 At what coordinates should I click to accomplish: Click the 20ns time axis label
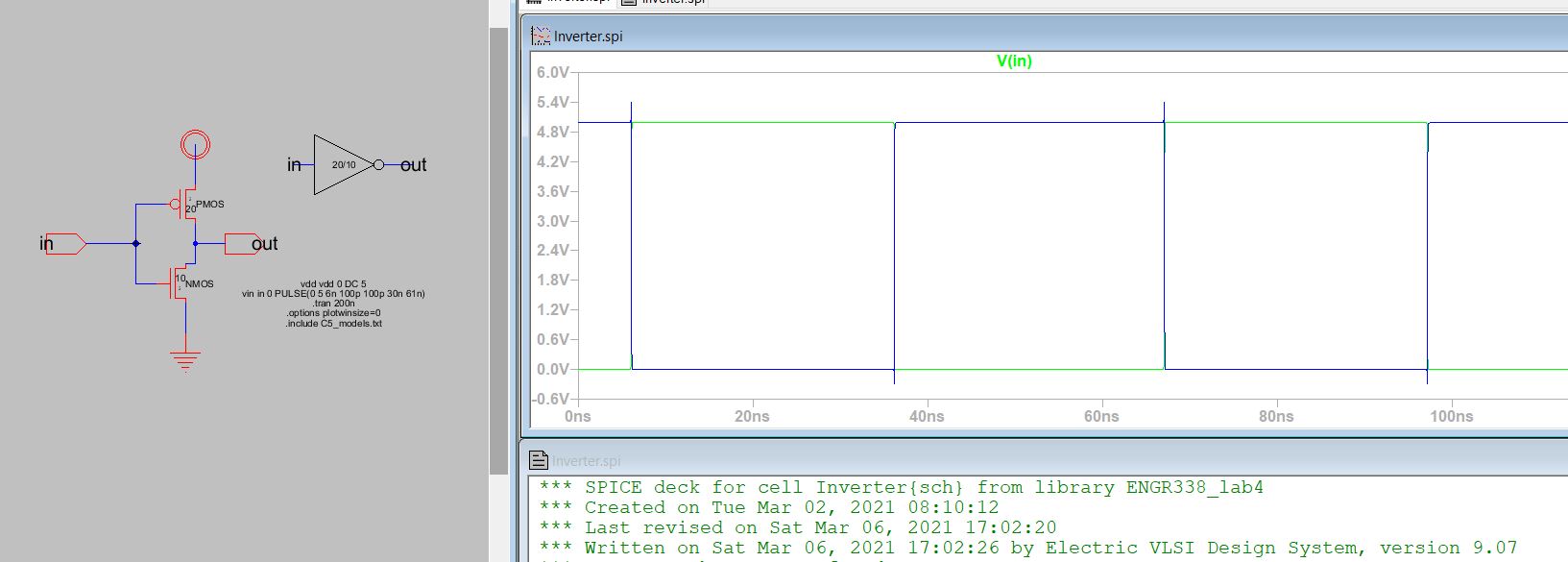pos(752,416)
